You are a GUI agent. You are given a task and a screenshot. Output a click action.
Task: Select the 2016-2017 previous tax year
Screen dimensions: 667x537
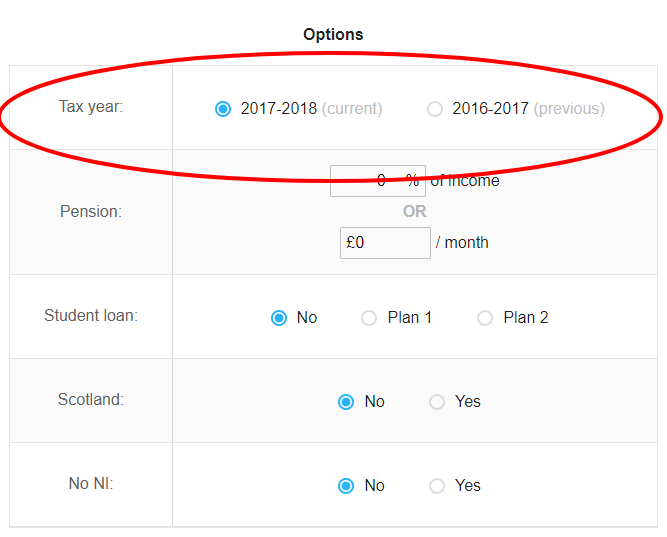435,109
